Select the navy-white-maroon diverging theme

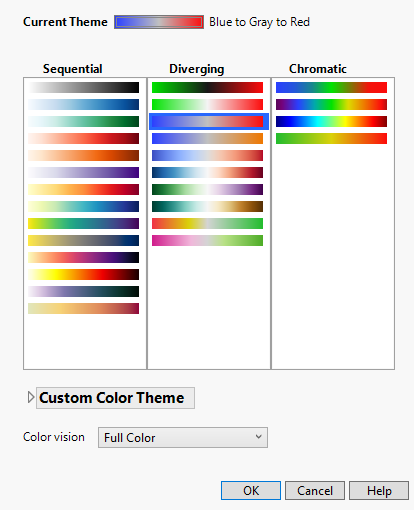click(207, 172)
